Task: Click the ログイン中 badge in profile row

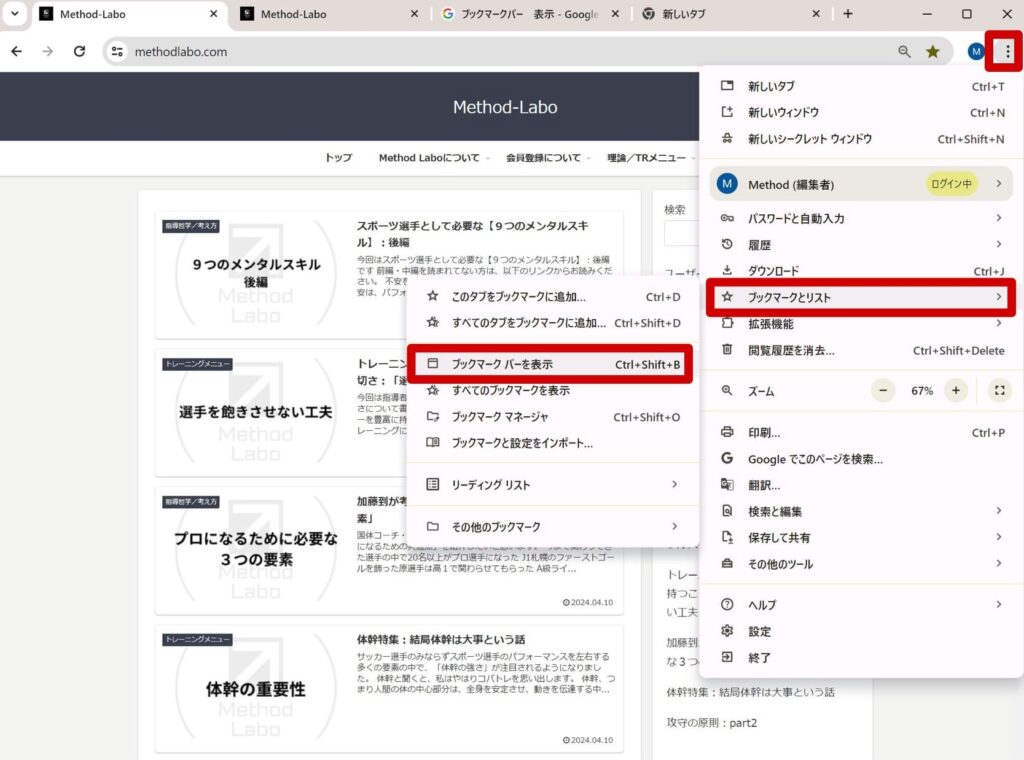Action: coord(951,184)
